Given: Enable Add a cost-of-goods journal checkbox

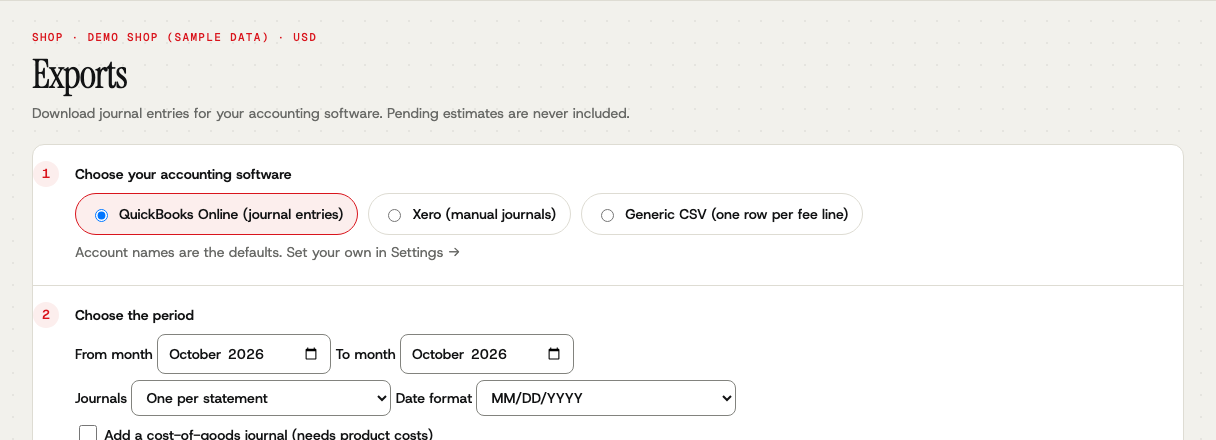Looking at the screenshot, I should click(x=88, y=434).
